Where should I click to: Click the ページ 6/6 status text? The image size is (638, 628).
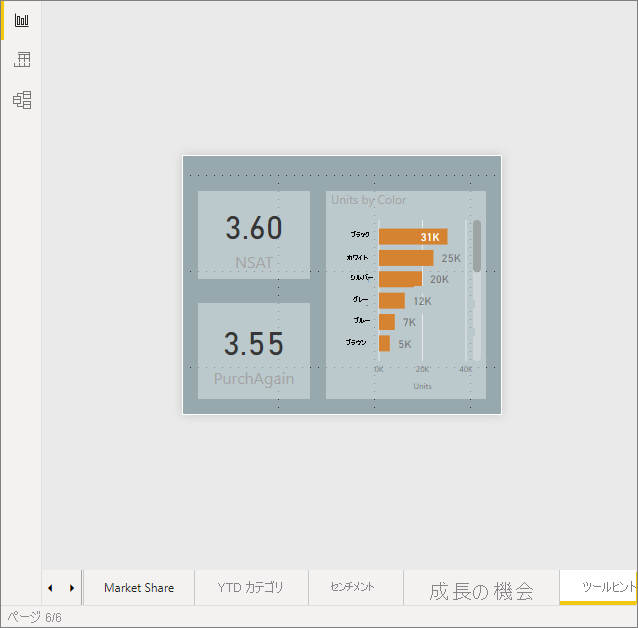(x=34, y=617)
